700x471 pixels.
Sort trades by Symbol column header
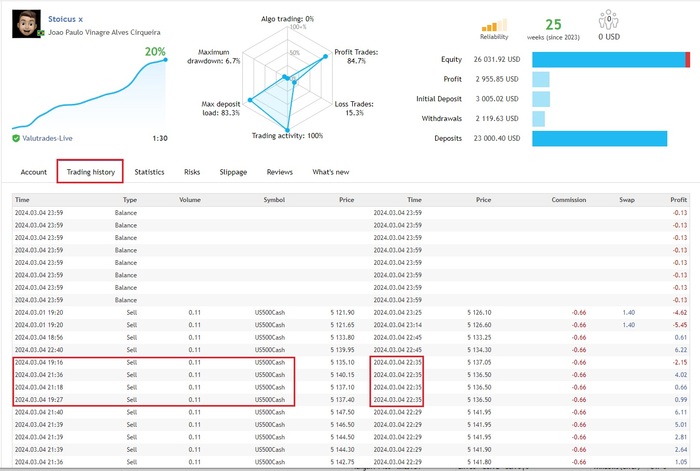tap(274, 200)
